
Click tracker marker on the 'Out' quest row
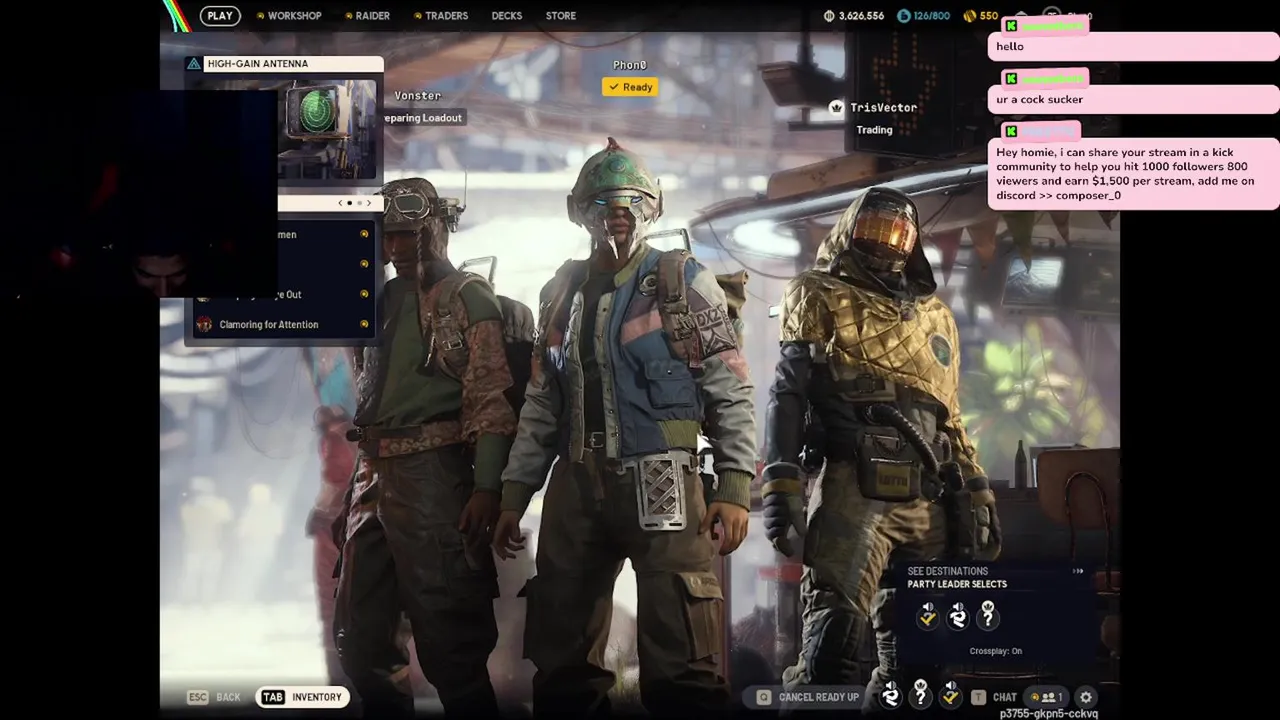[364, 294]
